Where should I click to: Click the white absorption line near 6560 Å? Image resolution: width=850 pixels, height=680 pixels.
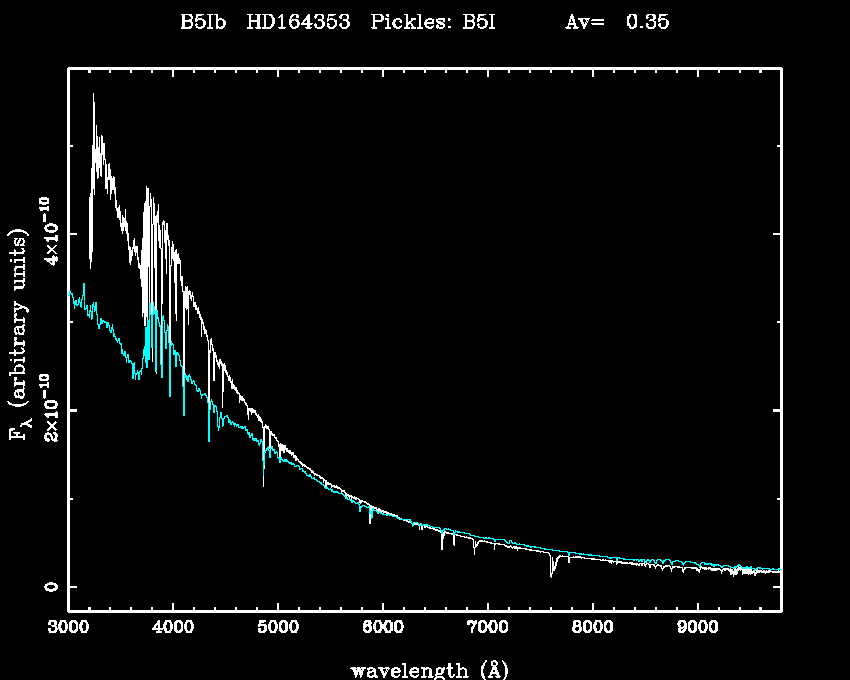[442, 548]
